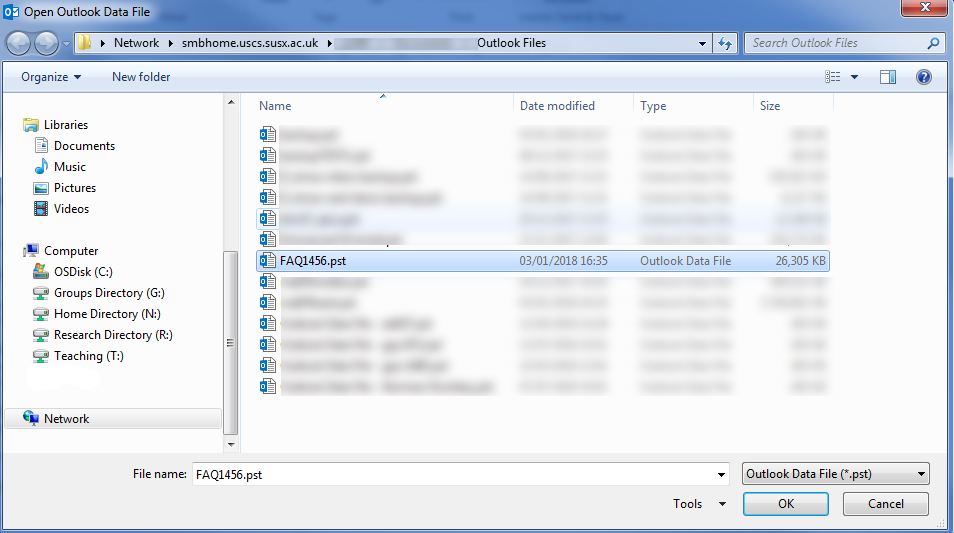Select Network in the navigation pane
The image size is (954, 533).
click(66, 419)
